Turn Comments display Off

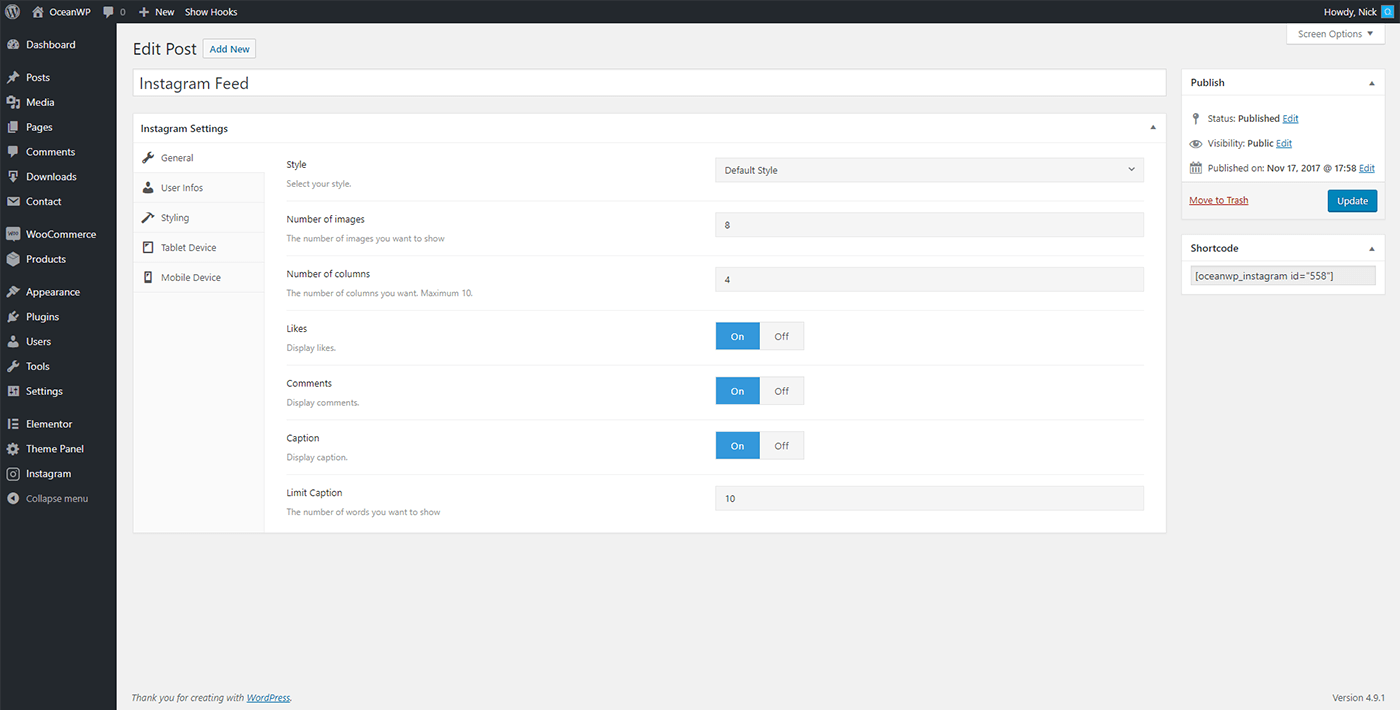click(782, 391)
